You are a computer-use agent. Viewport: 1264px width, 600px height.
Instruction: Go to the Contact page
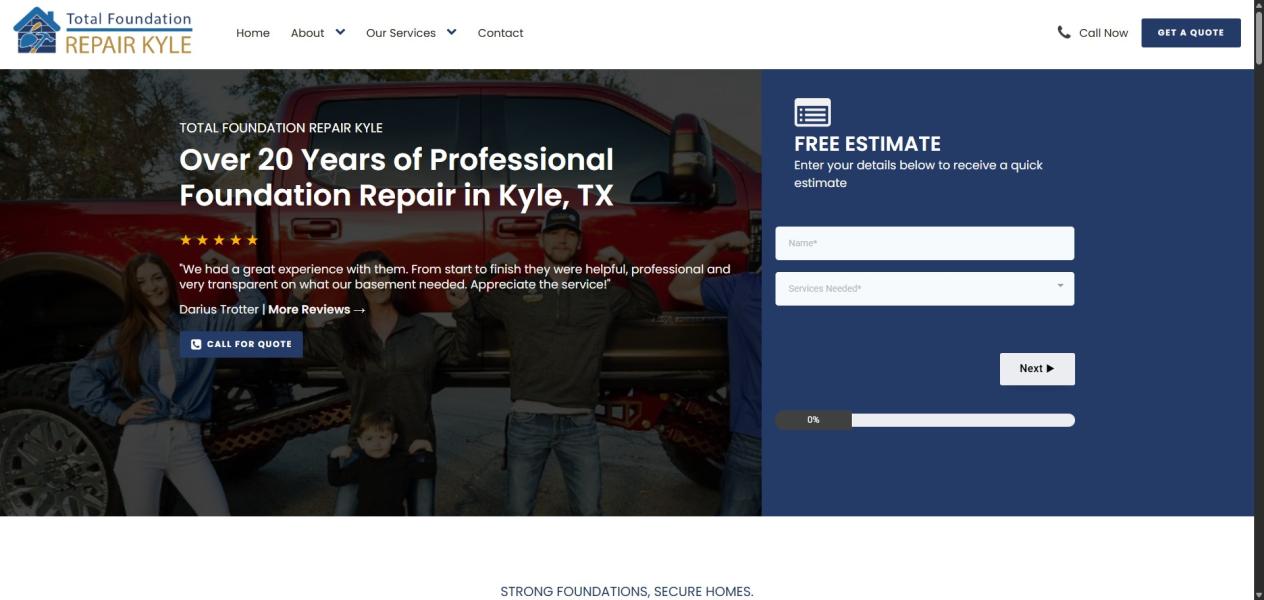(500, 33)
